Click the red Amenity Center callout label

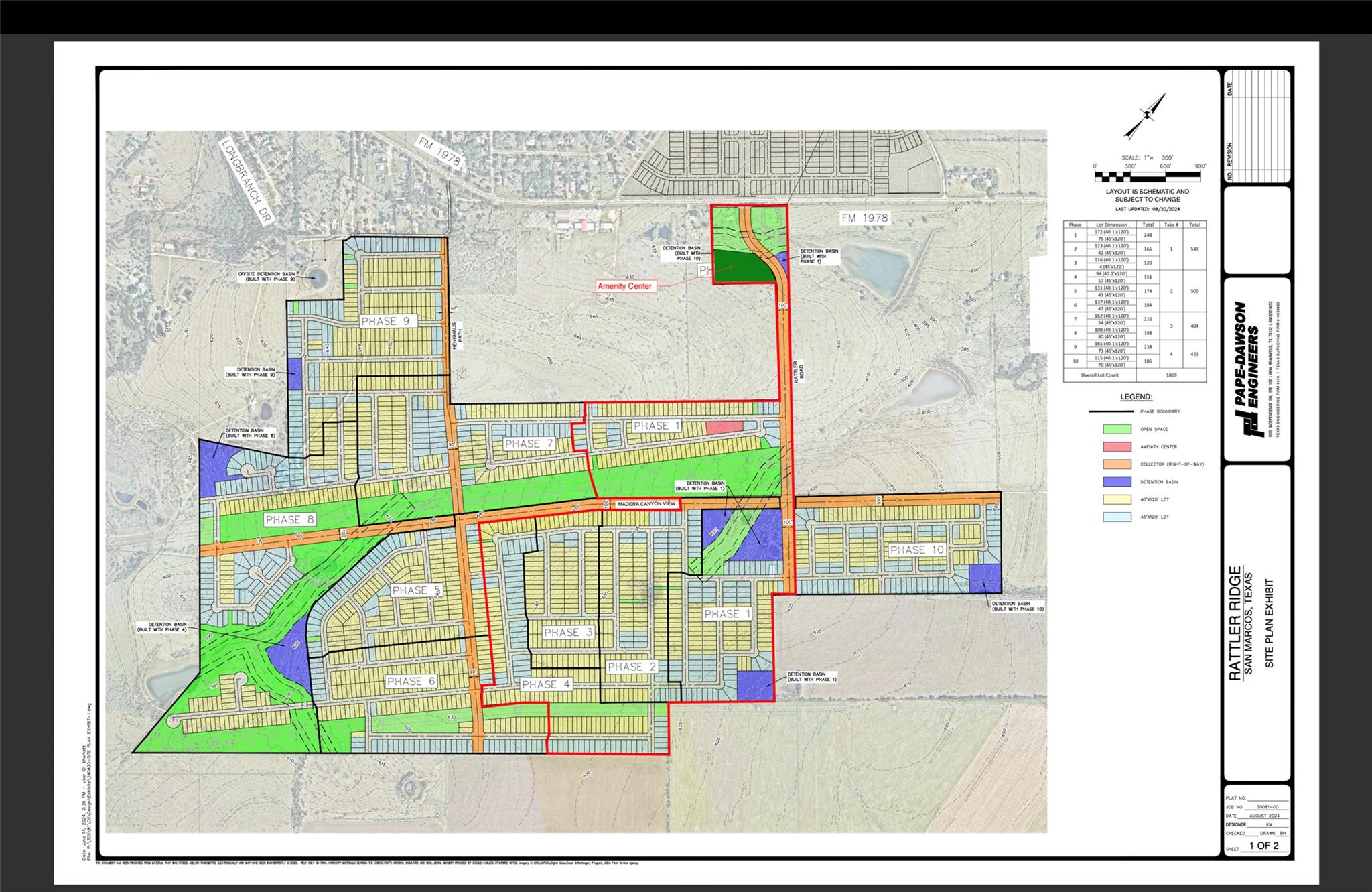624,286
